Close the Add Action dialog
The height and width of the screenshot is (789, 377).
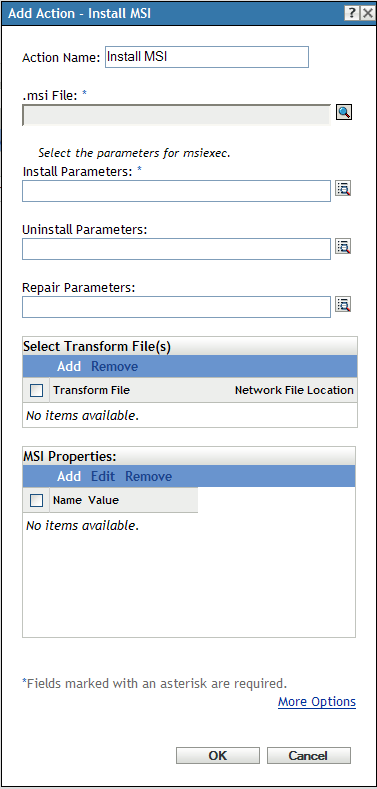point(368,14)
